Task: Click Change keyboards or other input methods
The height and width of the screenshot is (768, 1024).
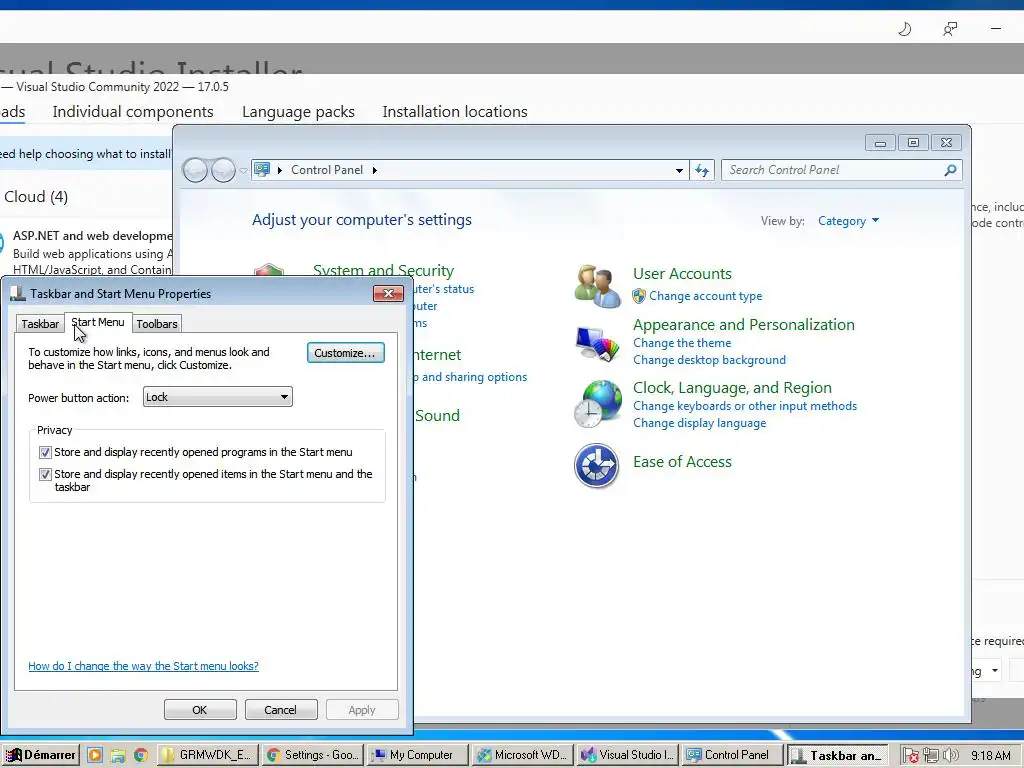Action: pyautogui.click(x=744, y=406)
